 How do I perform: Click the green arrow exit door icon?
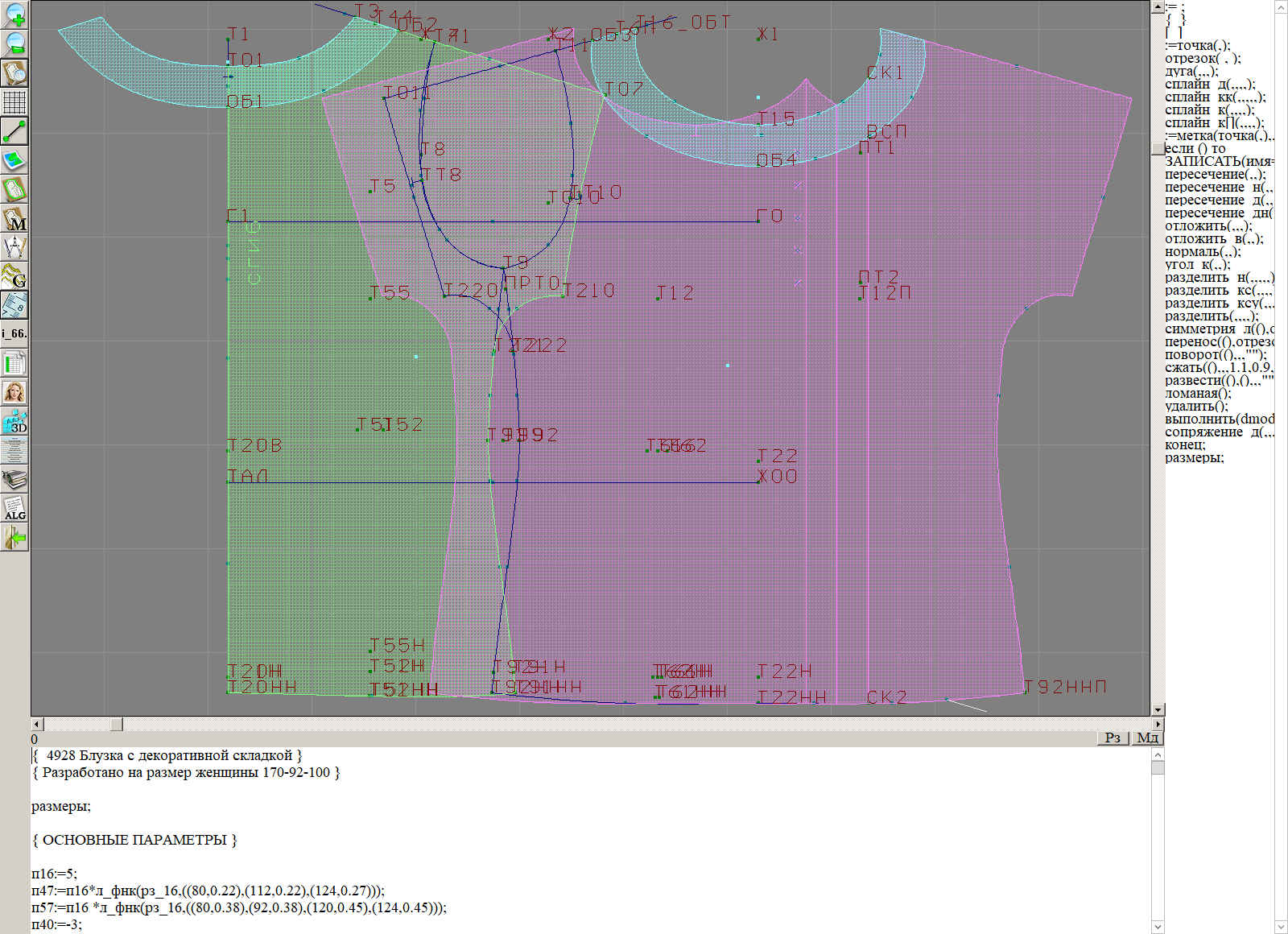tap(14, 537)
